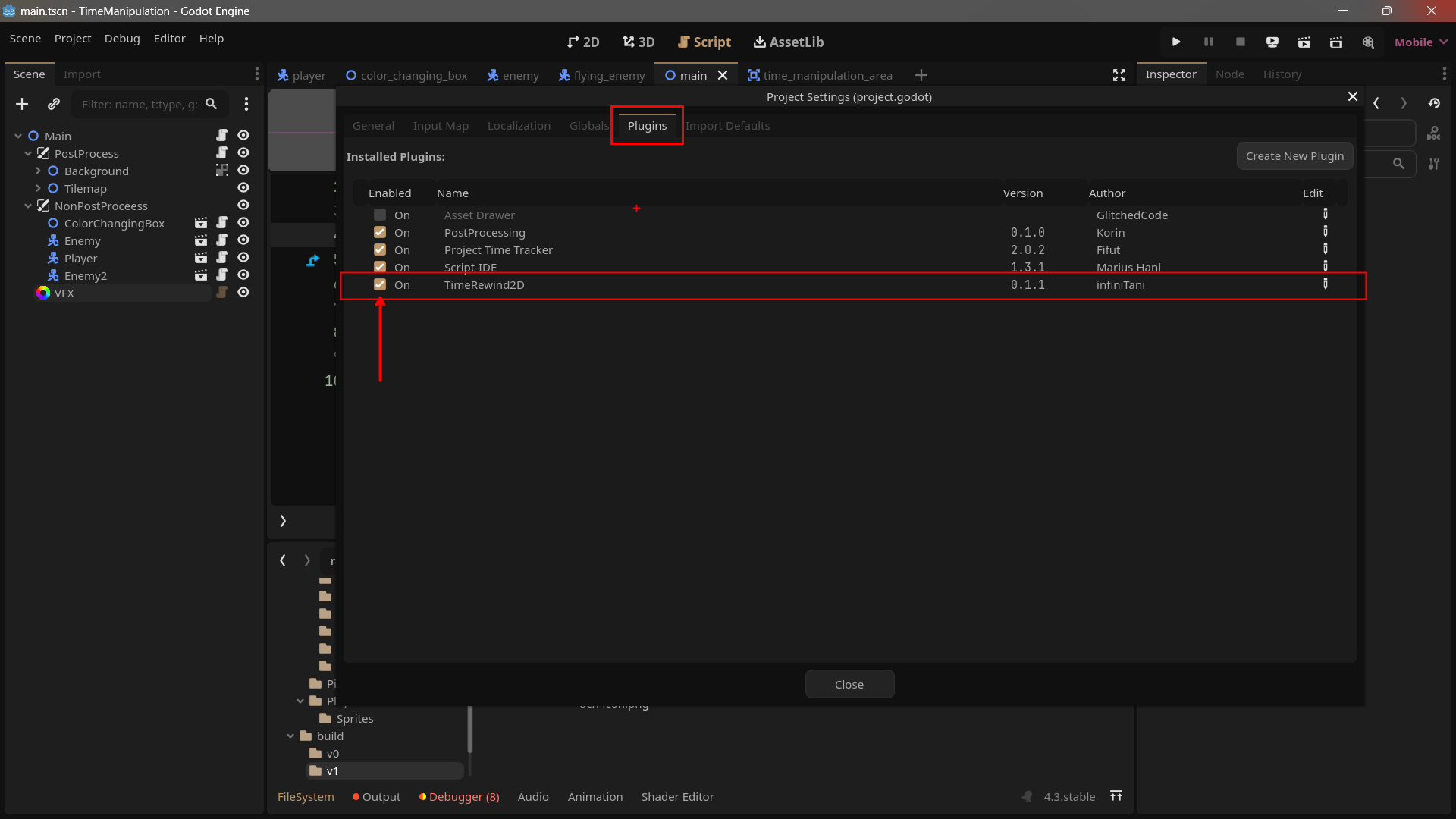Image resolution: width=1456 pixels, height=819 pixels.
Task: Expand the Background node in scene tree
Action: (x=38, y=171)
